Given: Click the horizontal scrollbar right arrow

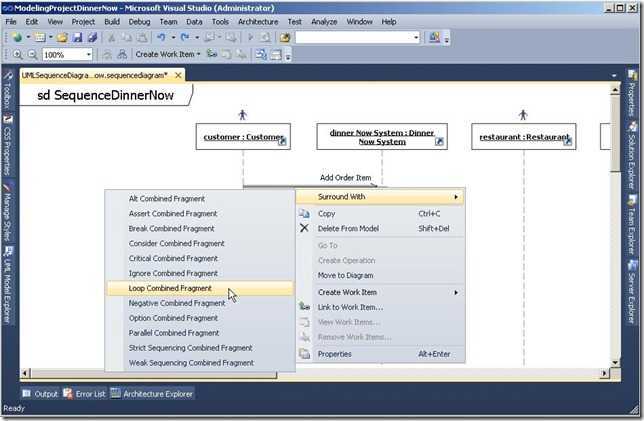Looking at the screenshot, I should pyautogui.click(x=604, y=373).
